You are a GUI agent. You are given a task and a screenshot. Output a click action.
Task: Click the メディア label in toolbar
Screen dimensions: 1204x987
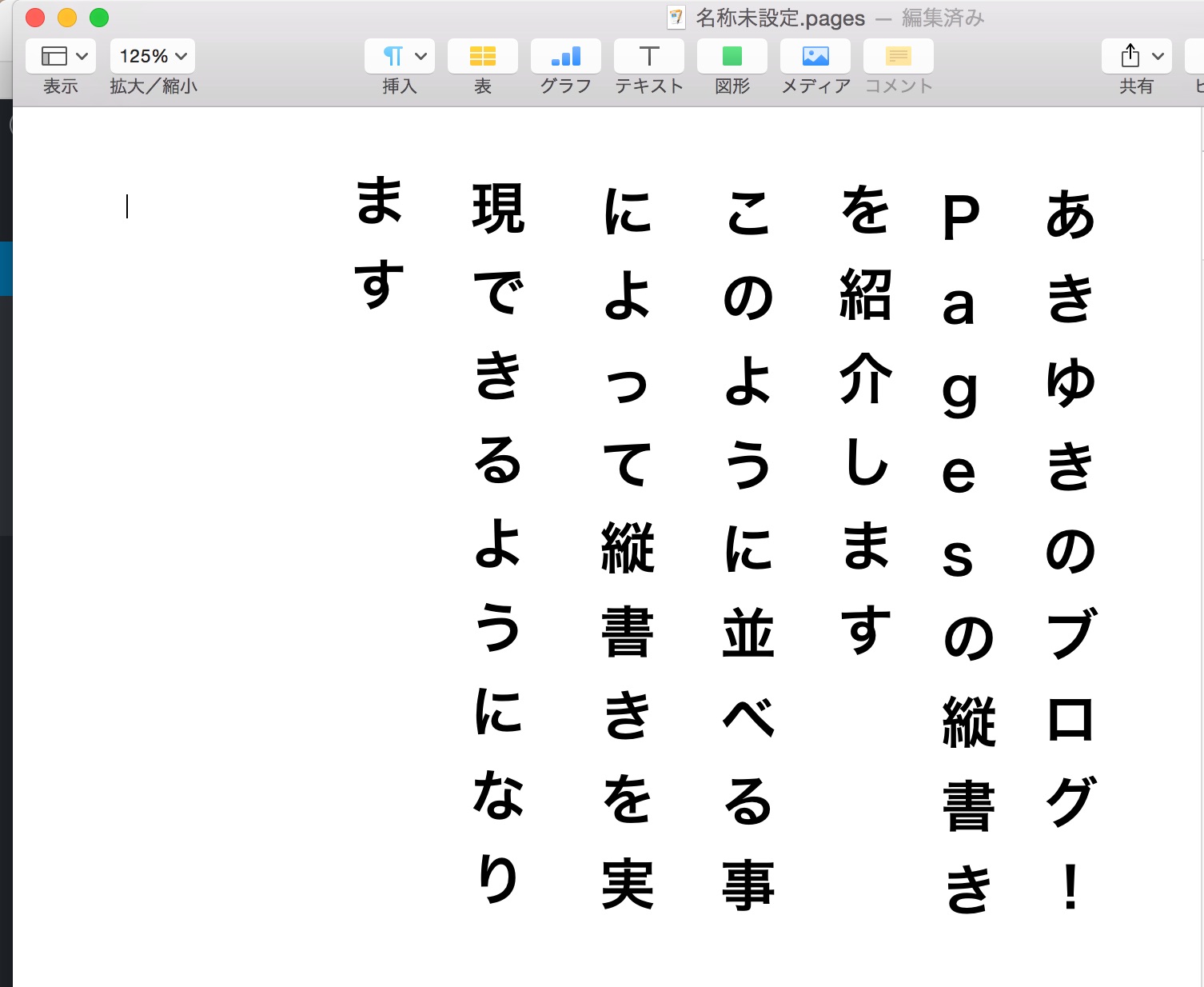point(815,86)
